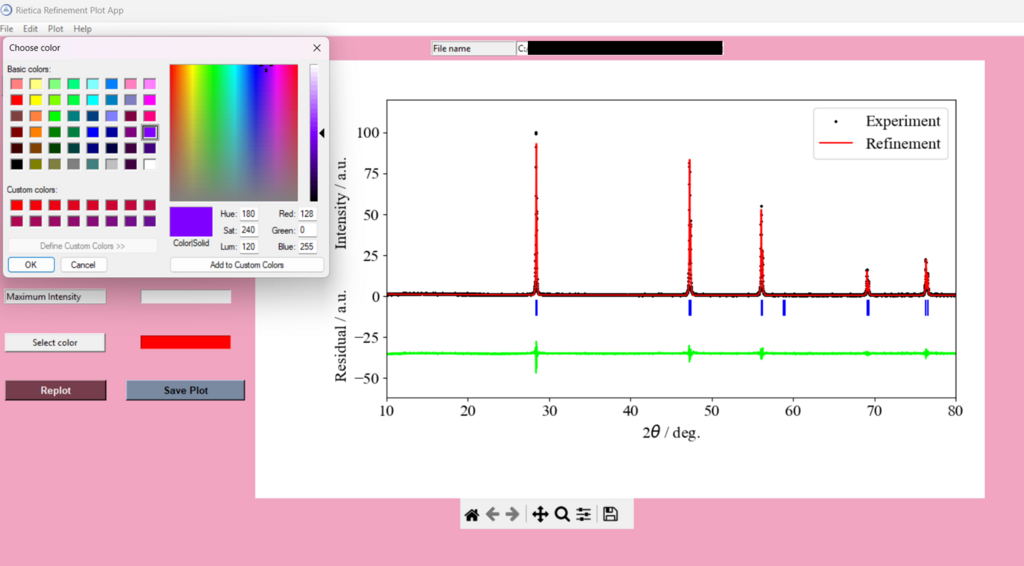This screenshot has height=566, width=1024.
Task: Click the save figure floppy icon
Action: pyautogui.click(x=610, y=514)
